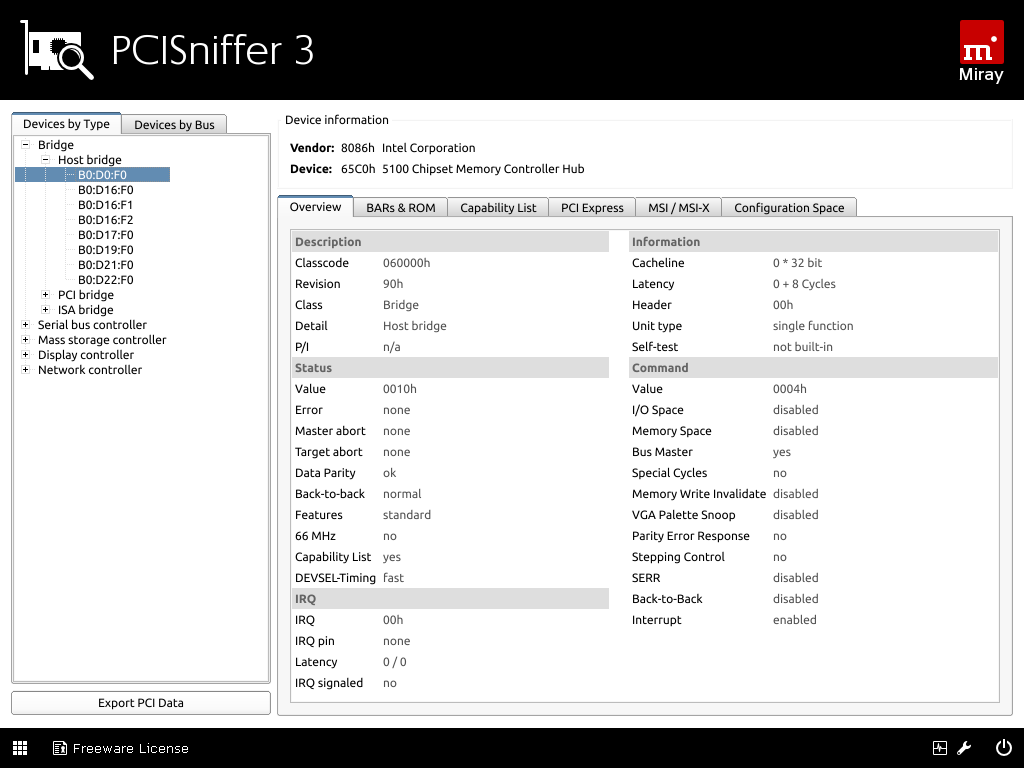1024x768 pixels.
Task: Click the power button icon
Action: 1004,748
